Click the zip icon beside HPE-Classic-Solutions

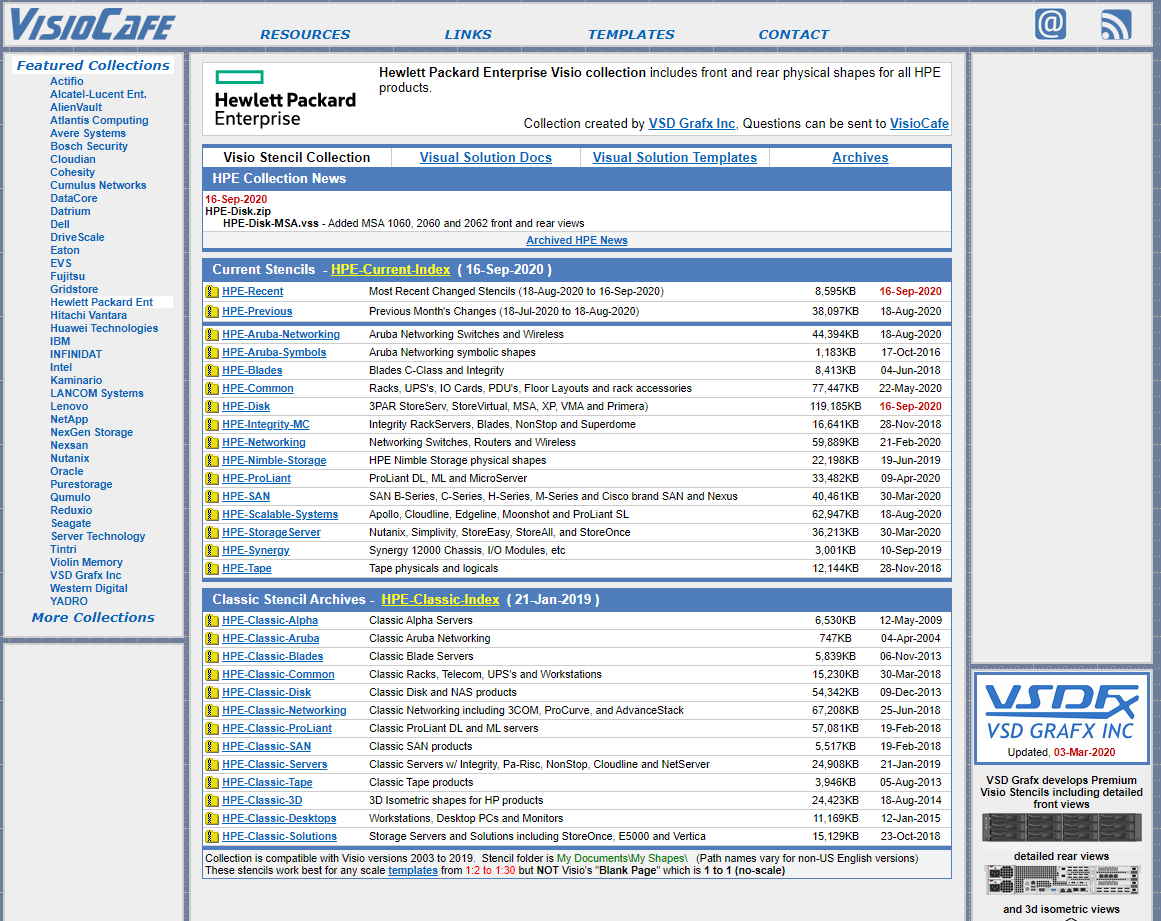tap(212, 837)
